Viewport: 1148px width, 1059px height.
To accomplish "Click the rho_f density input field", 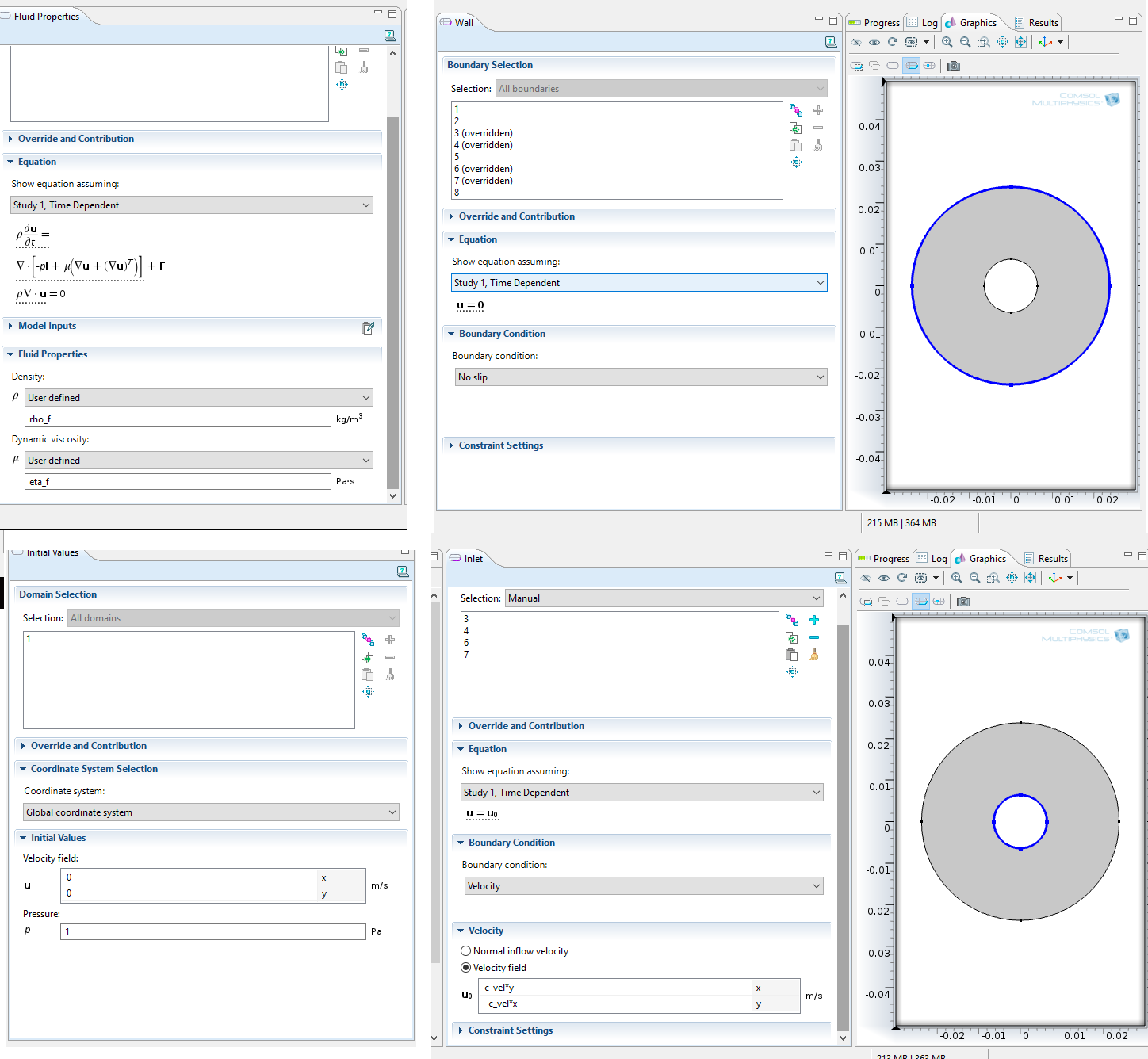I will 178,419.
